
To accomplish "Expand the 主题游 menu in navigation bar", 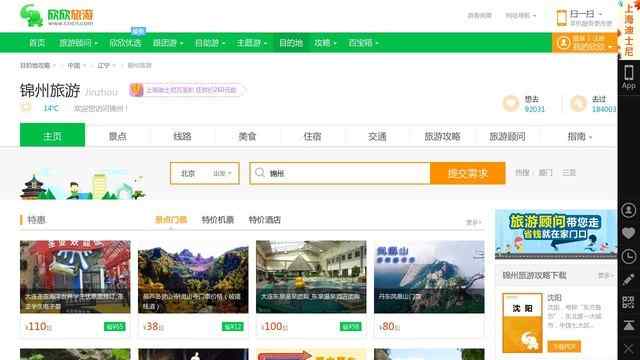I will [x=251, y=43].
